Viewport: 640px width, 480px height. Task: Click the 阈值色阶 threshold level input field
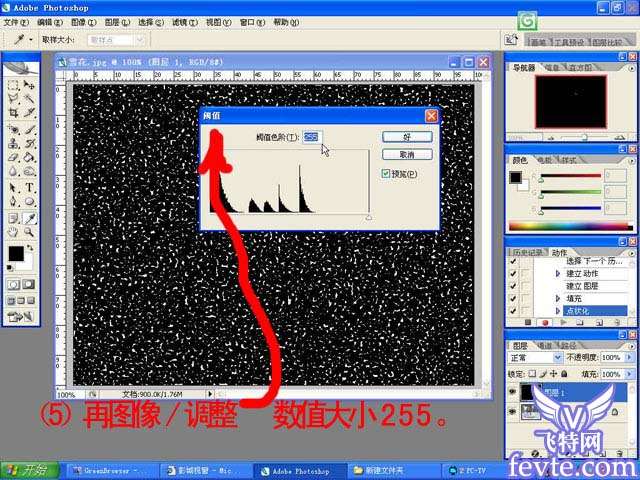(x=311, y=135)
